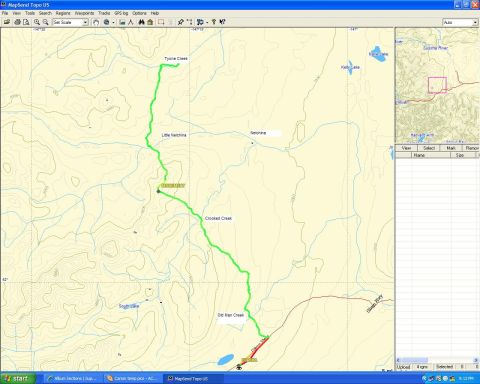This screenshot has width=480, height=384.
Task: Click the GPS upload toolbar icon
Action: tap(200, 22)
